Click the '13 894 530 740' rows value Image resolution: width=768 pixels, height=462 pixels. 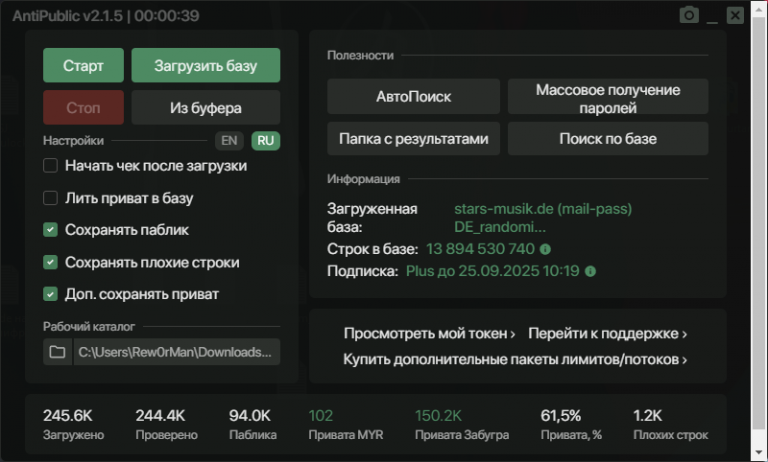coord(480,249)
